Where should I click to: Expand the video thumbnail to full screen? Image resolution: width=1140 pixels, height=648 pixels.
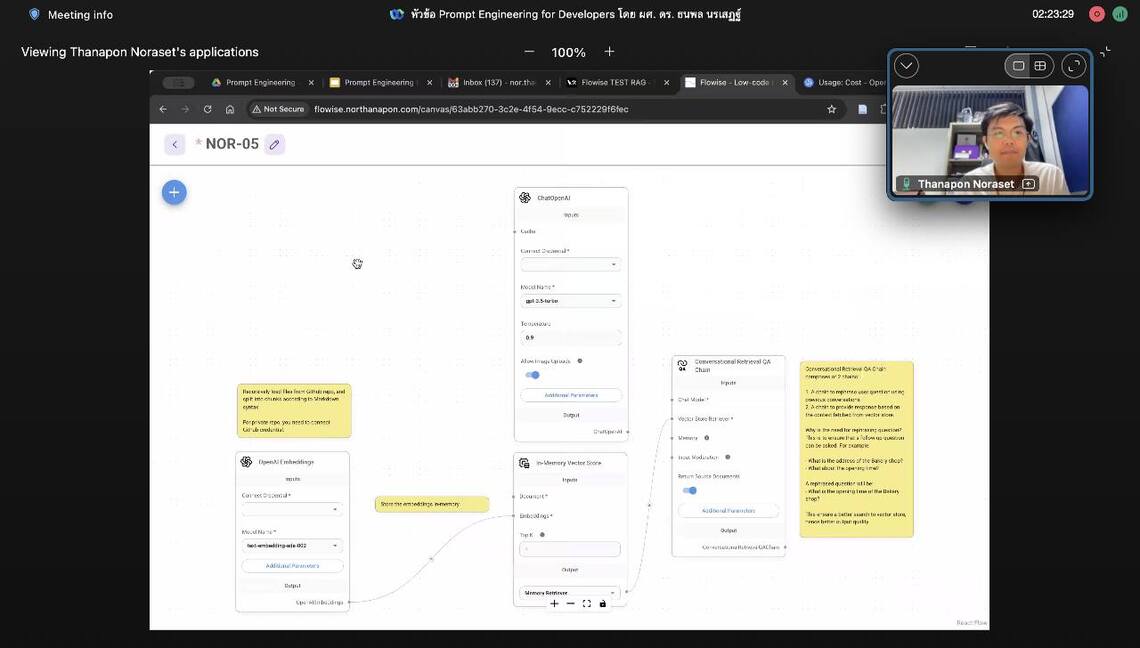click(1073, 66)
